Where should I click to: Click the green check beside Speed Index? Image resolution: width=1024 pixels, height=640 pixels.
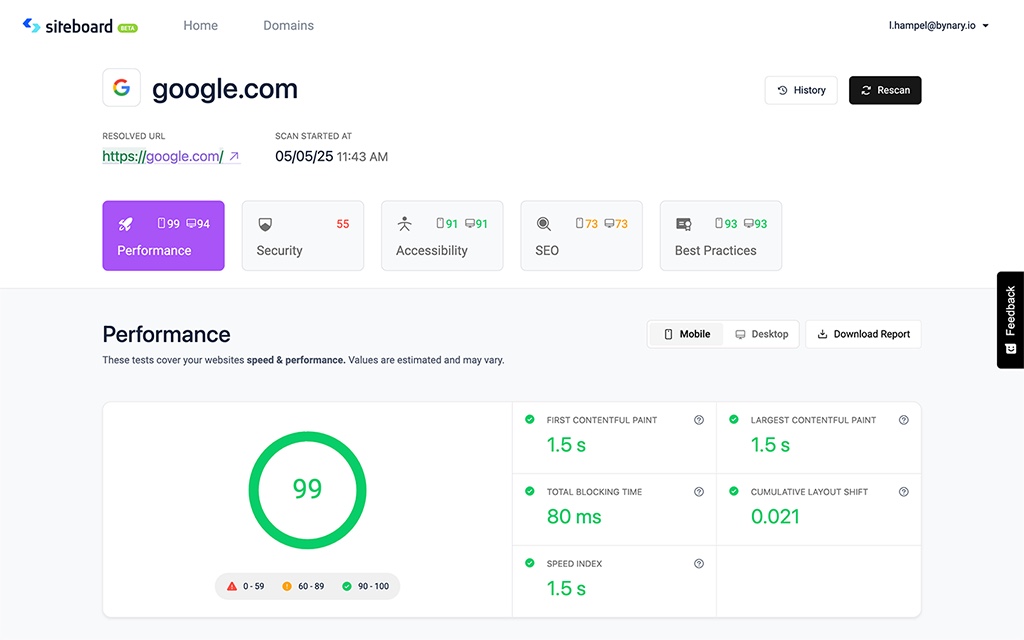coord(530,563)
